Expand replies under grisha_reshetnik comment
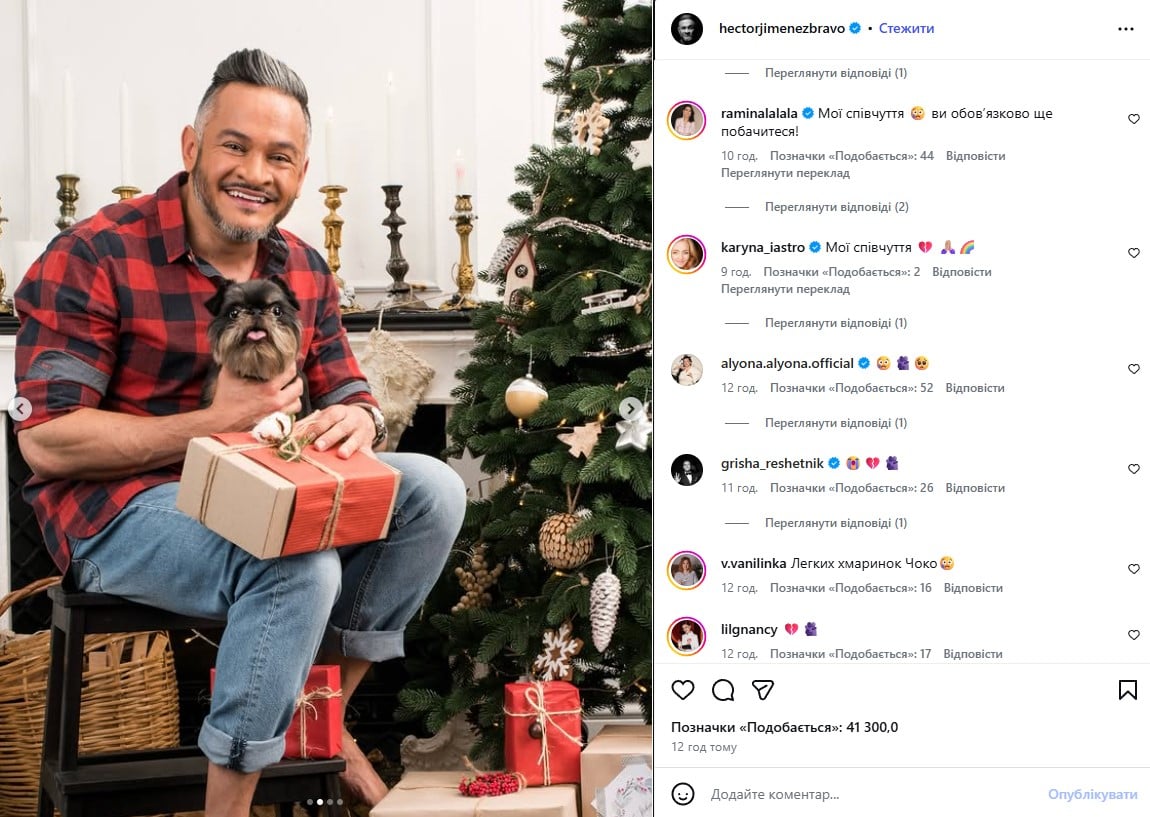The width and height of the screenshot is (1150, 817). click(835, 523)
